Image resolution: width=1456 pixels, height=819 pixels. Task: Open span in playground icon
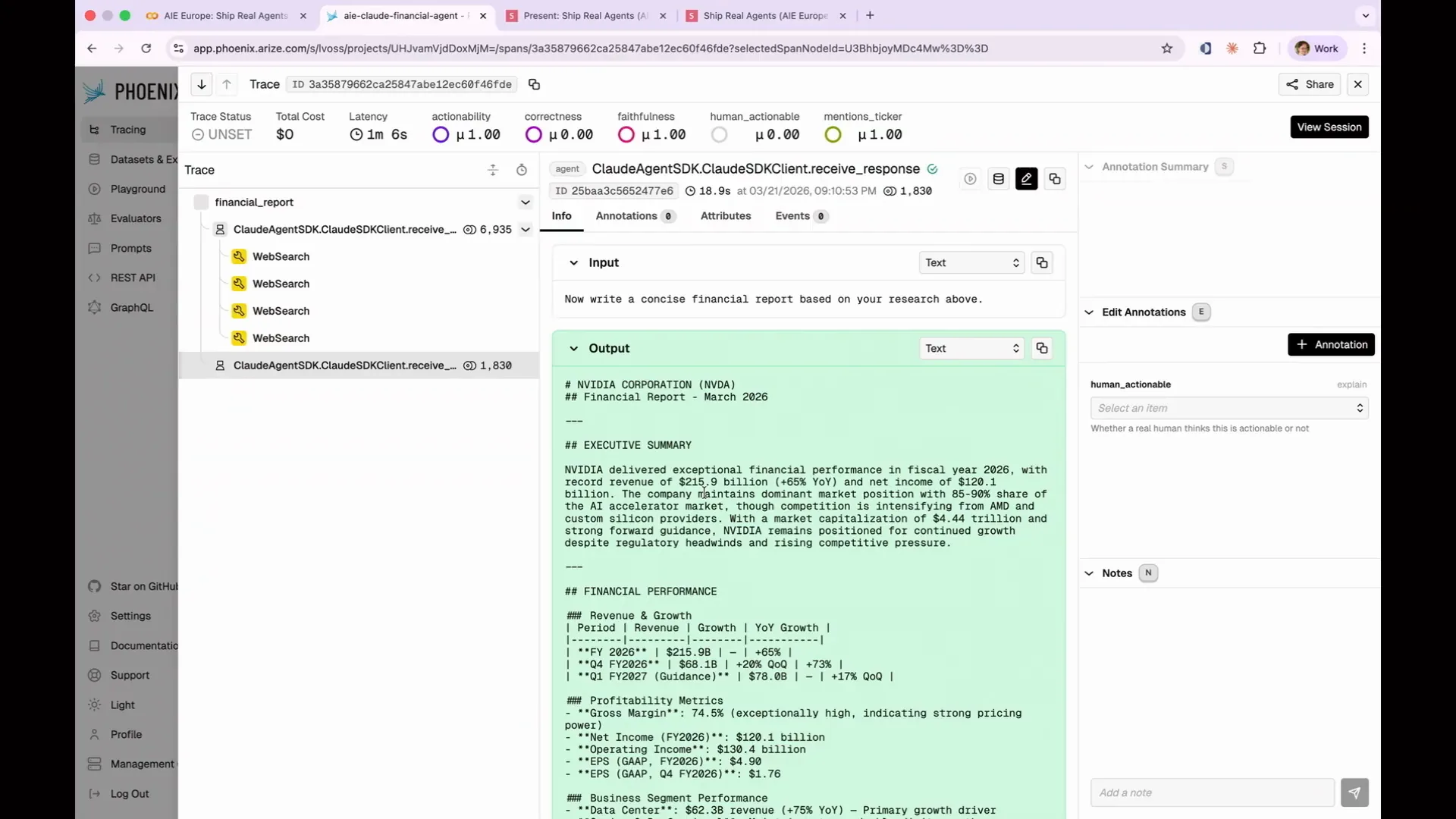point(970,179)
